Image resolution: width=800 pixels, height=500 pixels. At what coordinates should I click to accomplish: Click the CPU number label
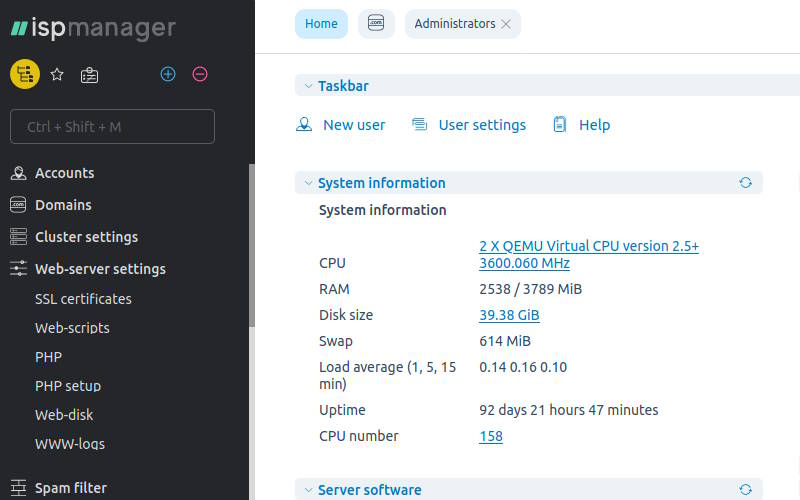point(359,436)
